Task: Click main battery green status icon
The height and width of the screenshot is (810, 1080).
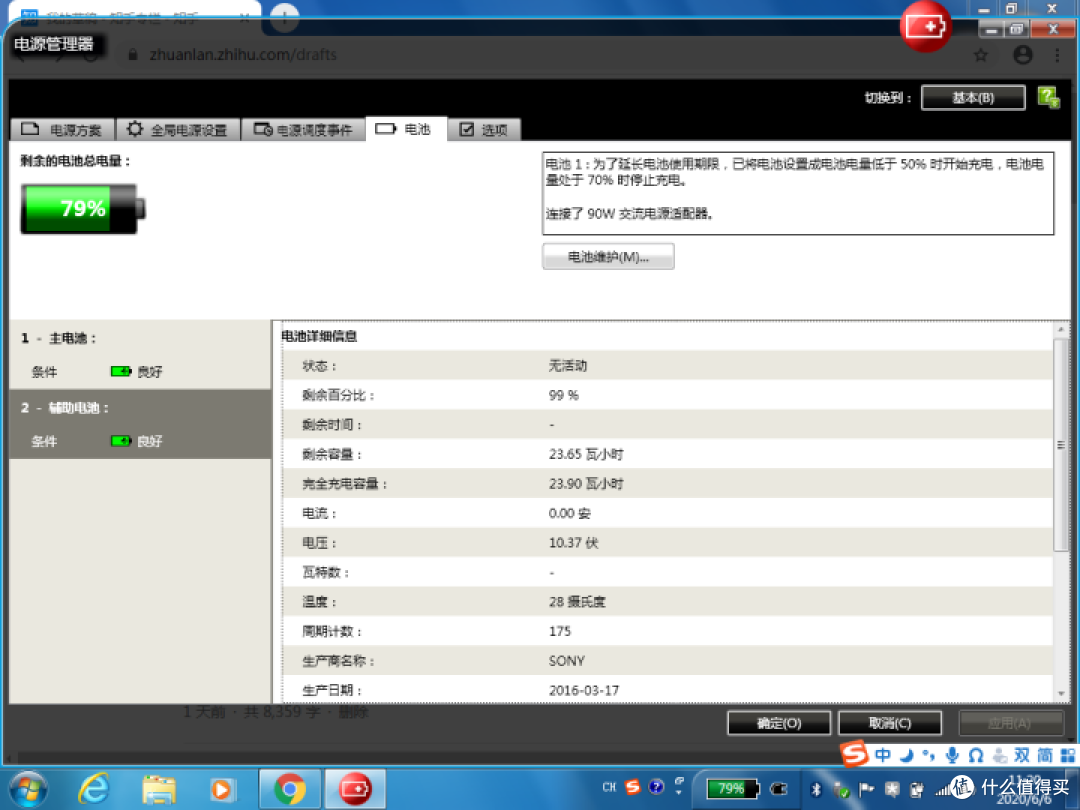Action: click(x=121, y=371)
